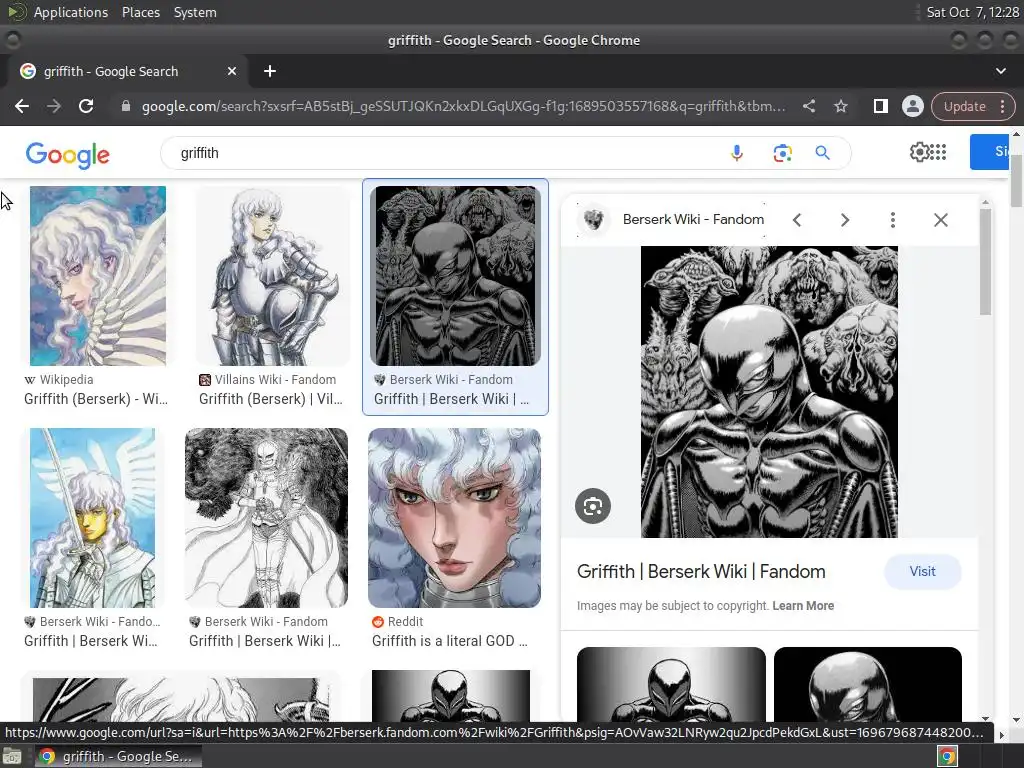Reload the current page
The width and height of the screenshot is (1024, 768).
[x=86, y=106]
